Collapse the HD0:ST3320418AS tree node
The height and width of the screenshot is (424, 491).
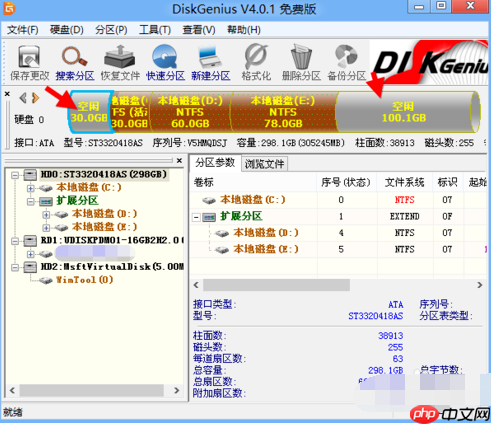pos(15,175)
